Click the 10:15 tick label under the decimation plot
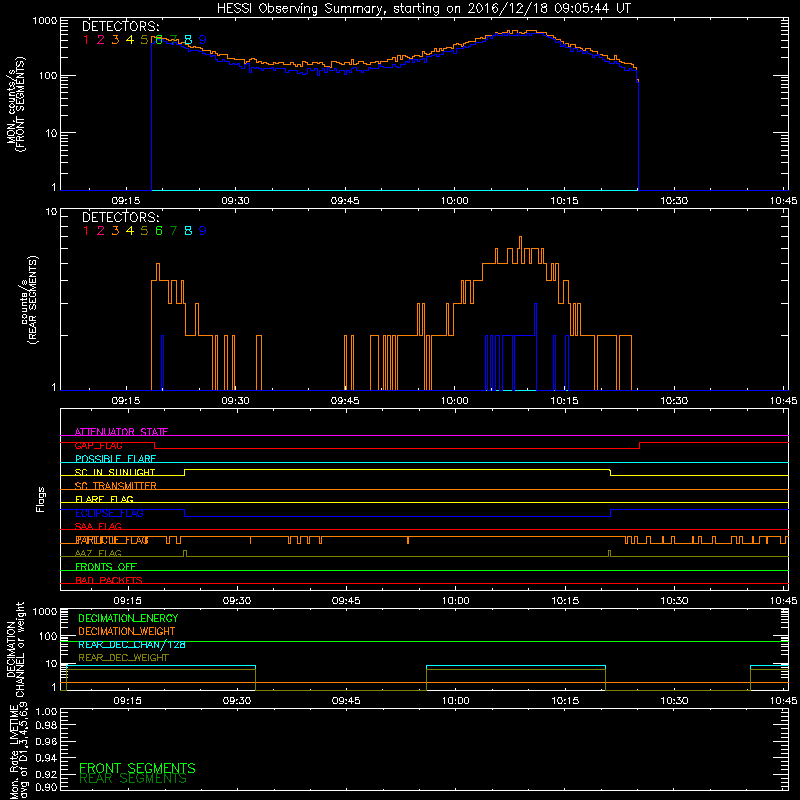This screenshot has width=800, height=800. 565,701
